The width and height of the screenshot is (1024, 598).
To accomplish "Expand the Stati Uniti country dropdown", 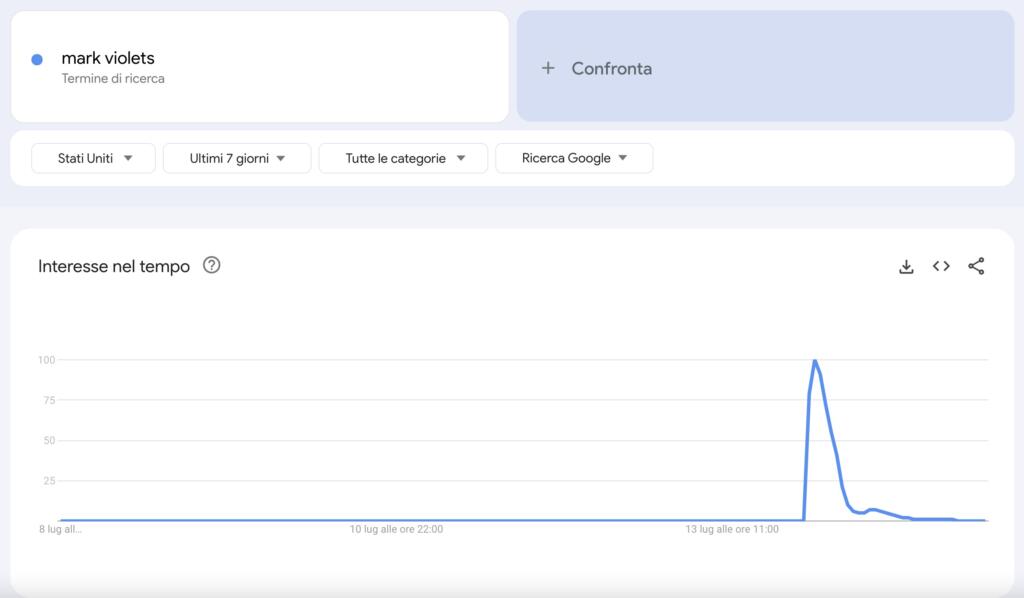I will (94, 158).
